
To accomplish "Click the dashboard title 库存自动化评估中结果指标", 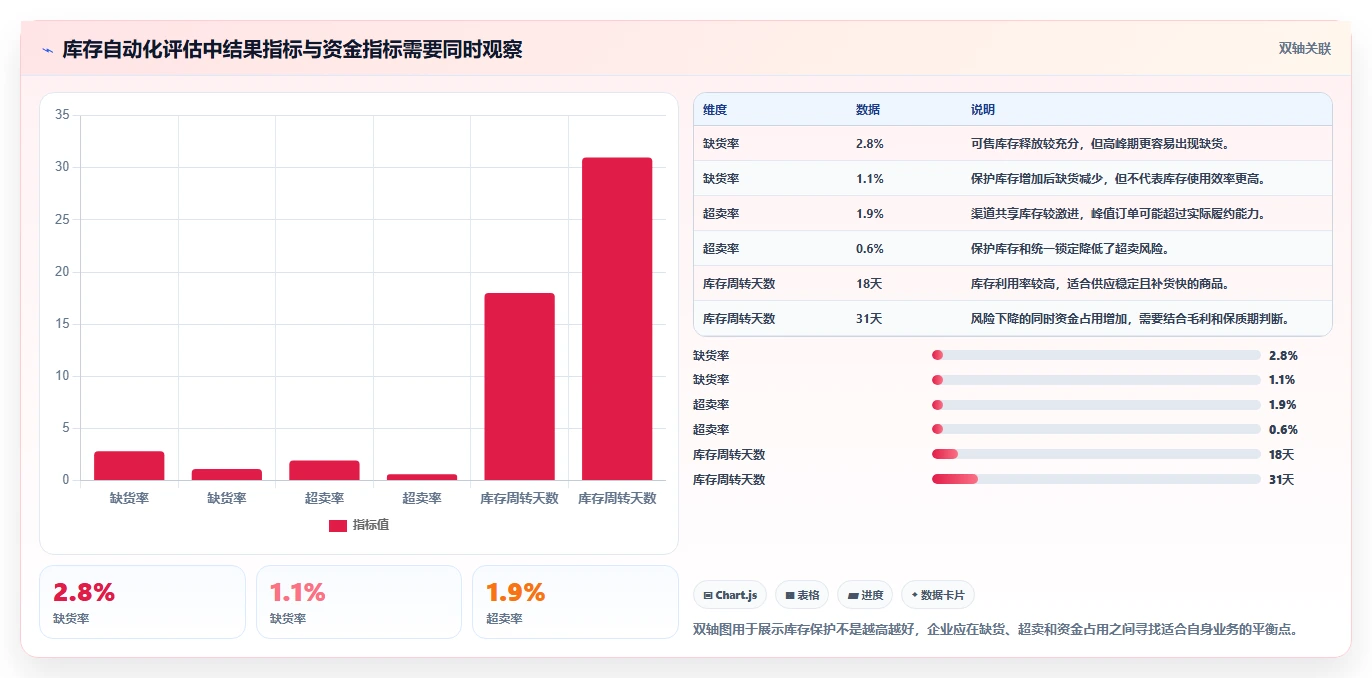I will 292,50.
